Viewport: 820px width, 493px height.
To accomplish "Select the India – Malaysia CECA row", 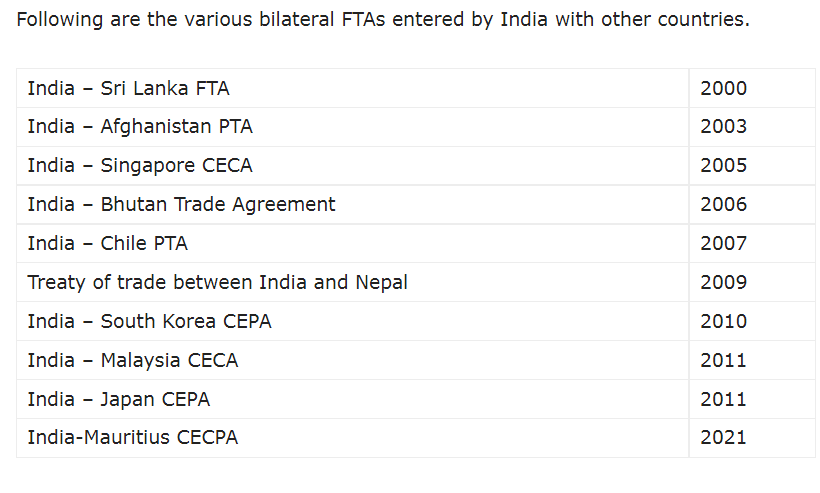I will tap(133, 360).
